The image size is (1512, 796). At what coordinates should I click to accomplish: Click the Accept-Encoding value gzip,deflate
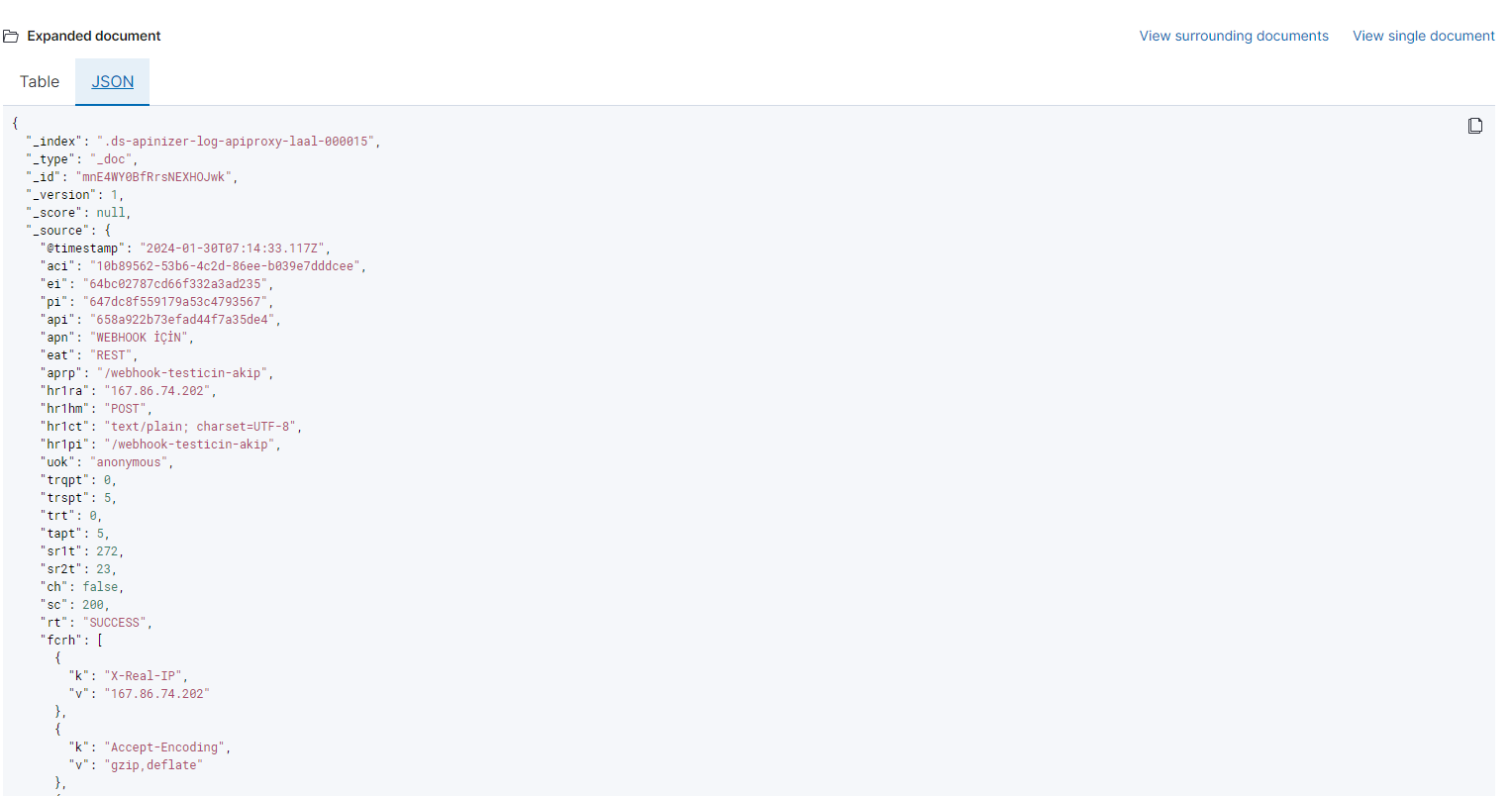(153, 764)
